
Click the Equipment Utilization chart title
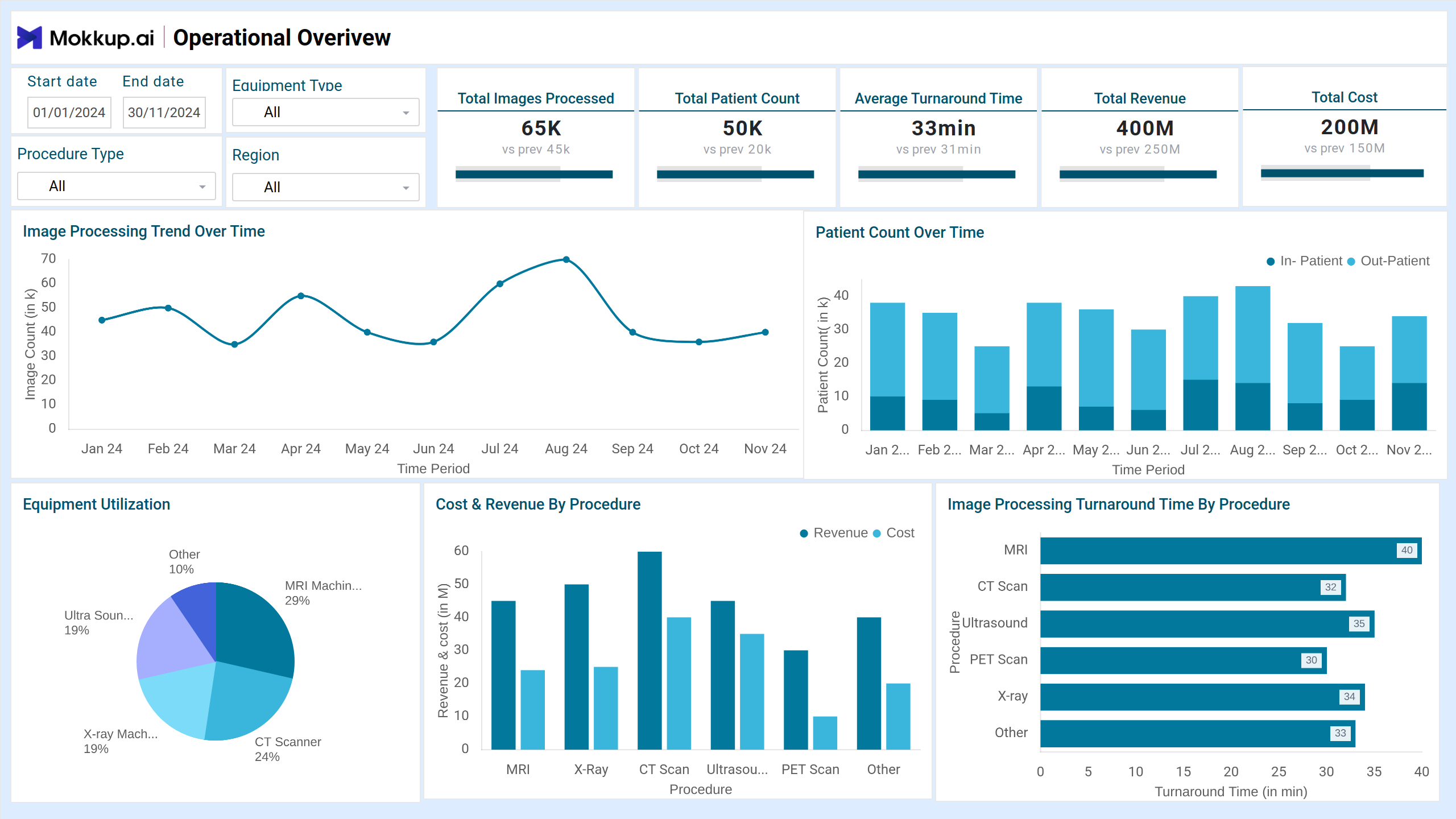(97, 504)
